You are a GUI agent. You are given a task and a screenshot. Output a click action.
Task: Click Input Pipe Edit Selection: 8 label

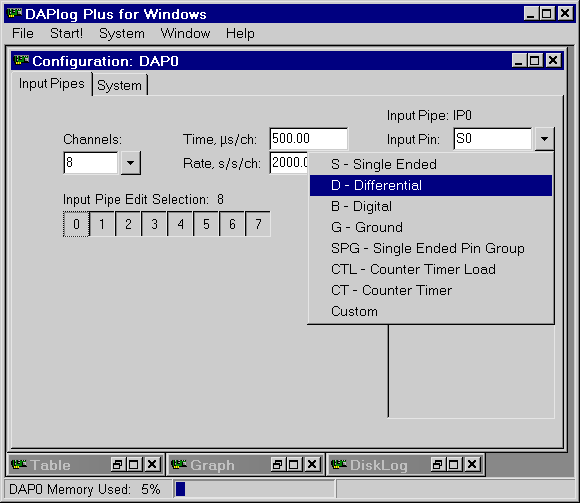pyautogui.click(x=143, y=199)
